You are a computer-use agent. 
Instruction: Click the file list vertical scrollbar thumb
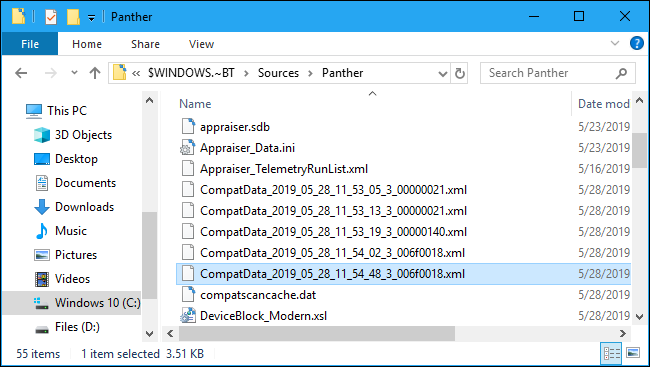pos(640,150)
